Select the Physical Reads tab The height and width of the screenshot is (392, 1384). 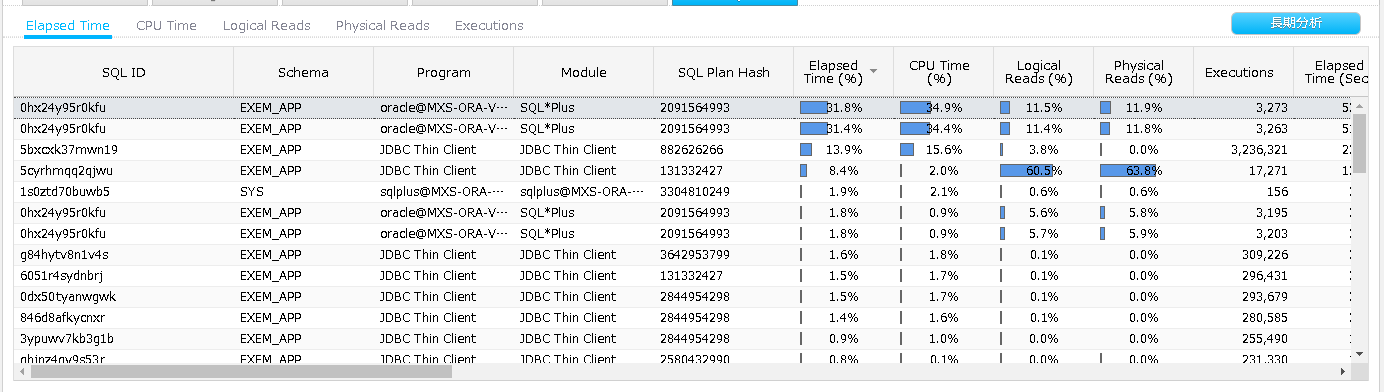click(x=382, y=25)
